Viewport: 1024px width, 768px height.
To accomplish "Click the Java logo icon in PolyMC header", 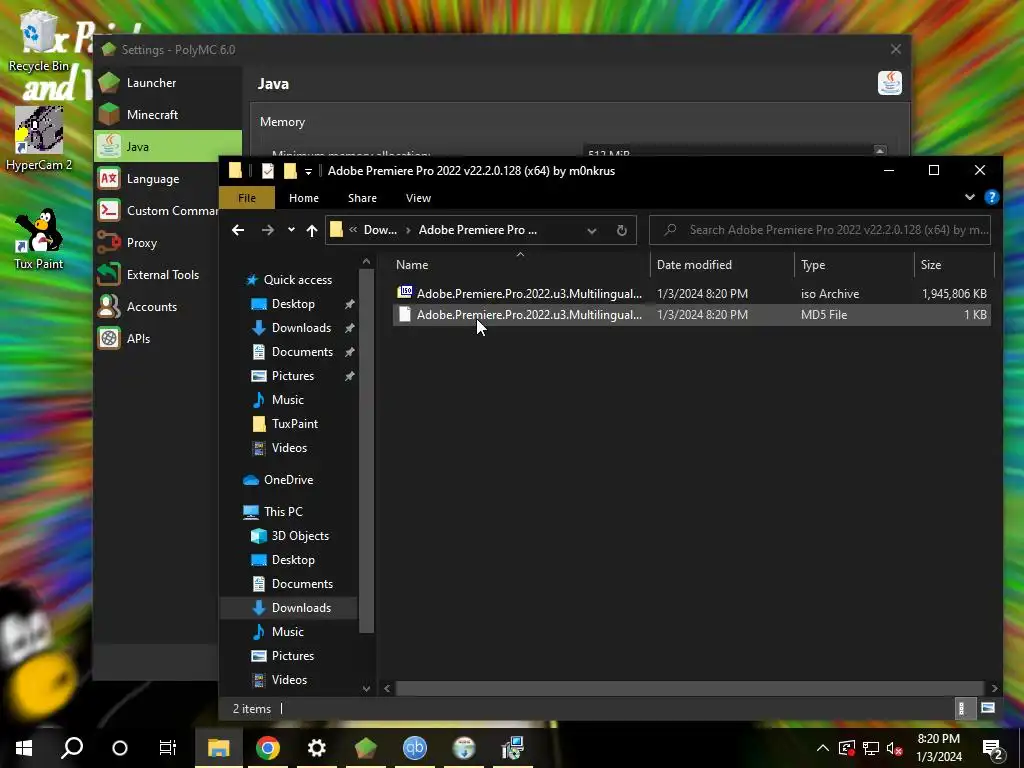I will click(x=889, y=83).
